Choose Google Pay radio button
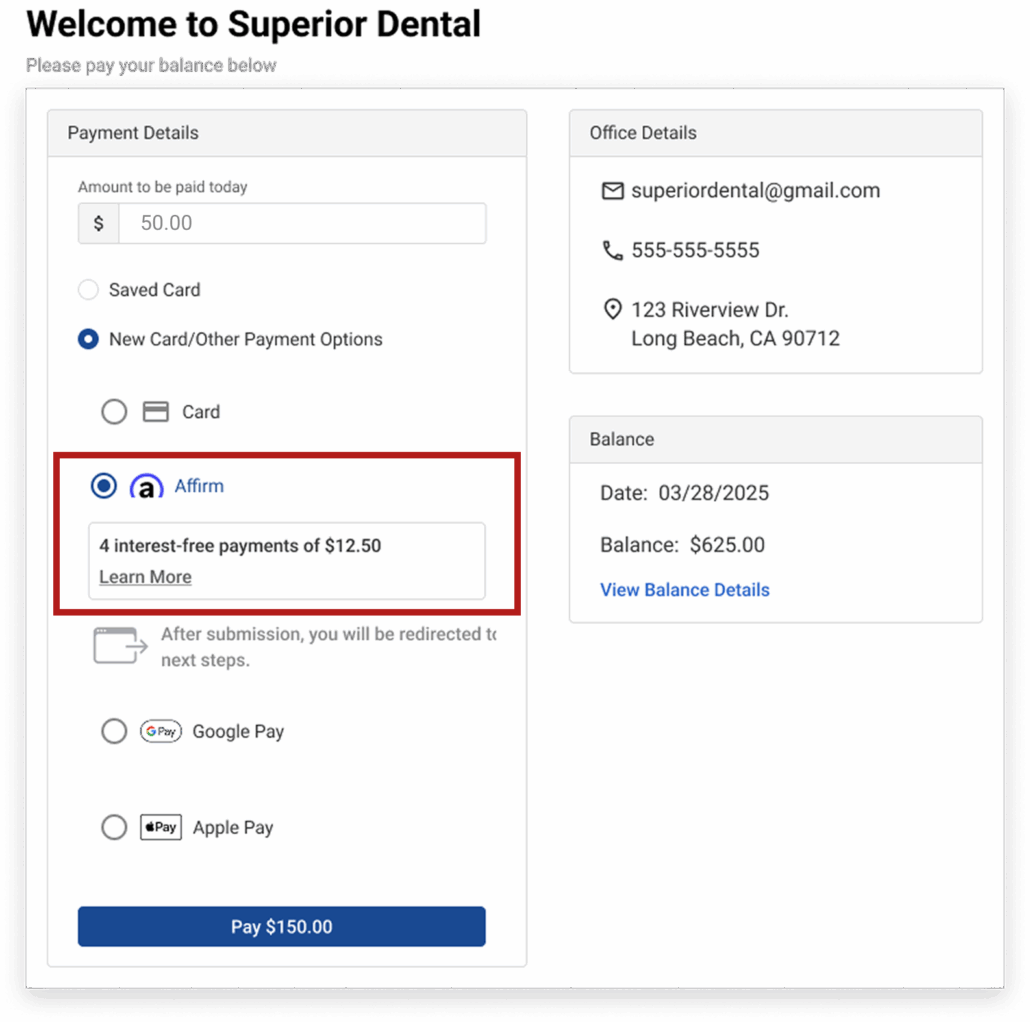 [114, 732]
